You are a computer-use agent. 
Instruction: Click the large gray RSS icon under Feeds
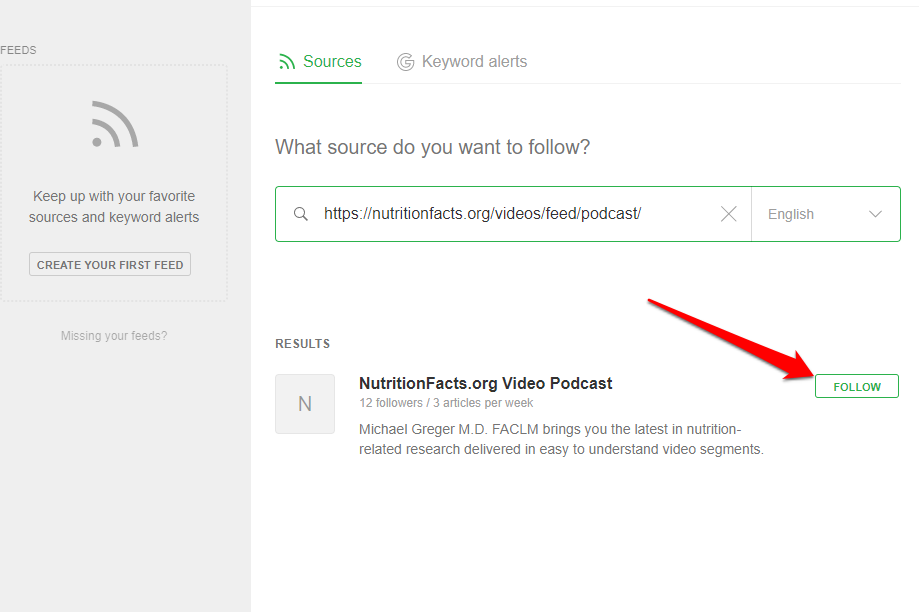tap(114, 125)
